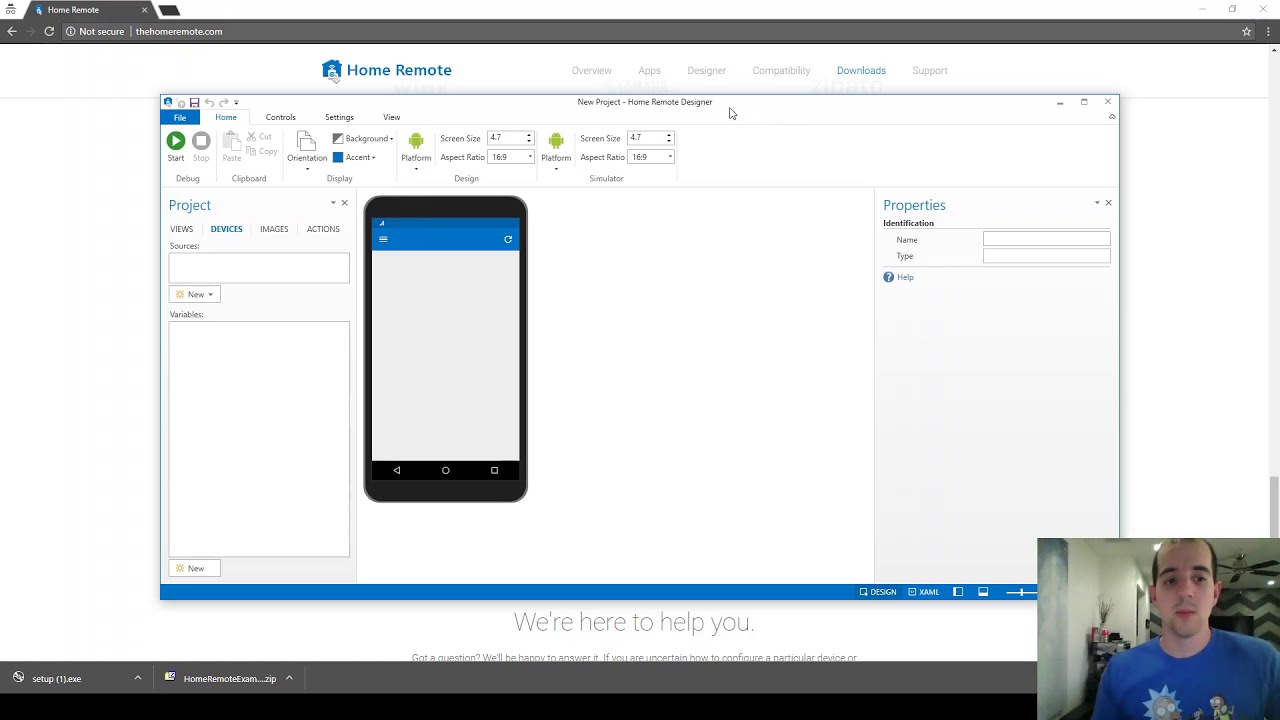Open the VIEWS tab in Project panel

(x=181, y=229)
